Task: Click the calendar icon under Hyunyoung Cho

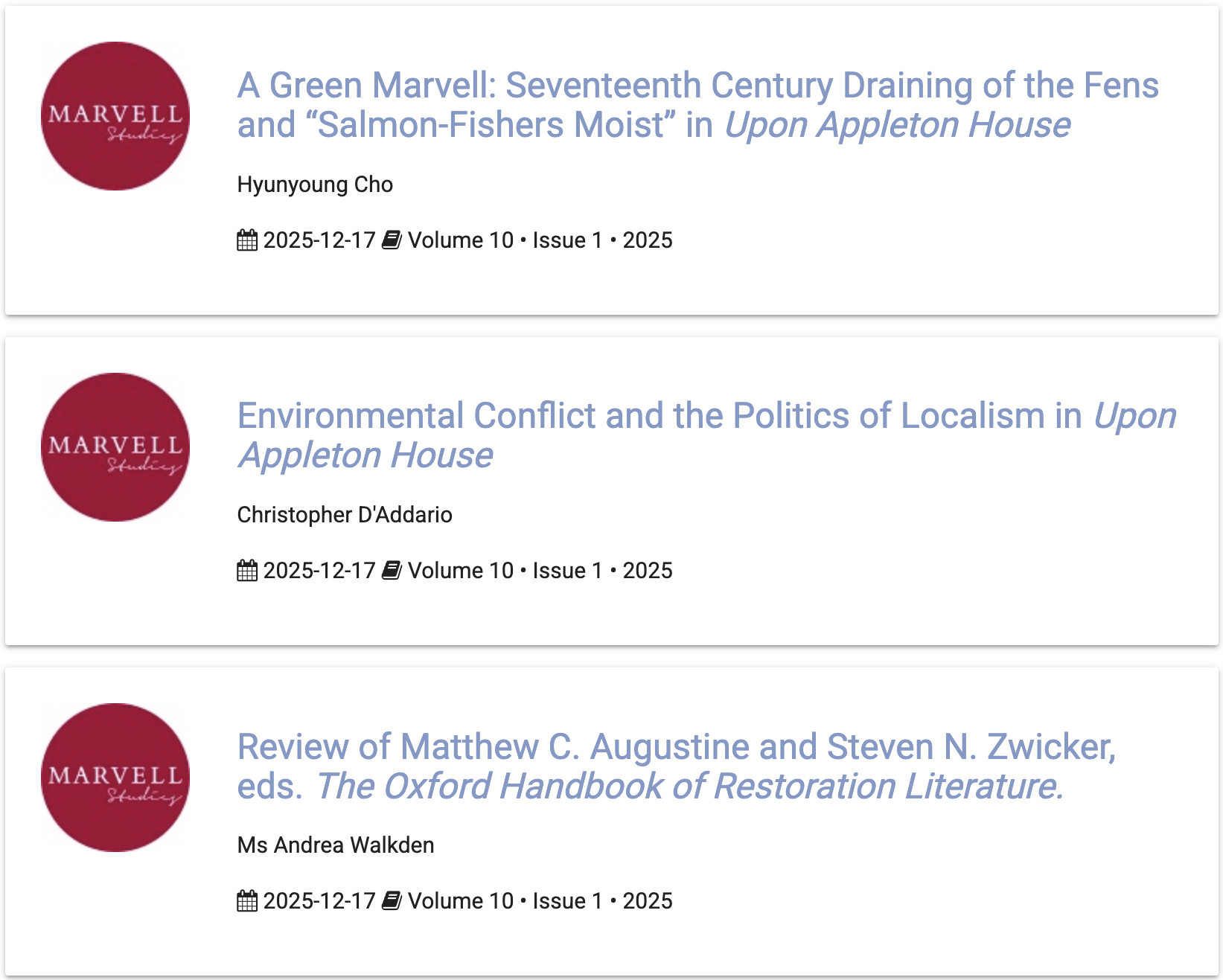Action: (x=247, y=240)
